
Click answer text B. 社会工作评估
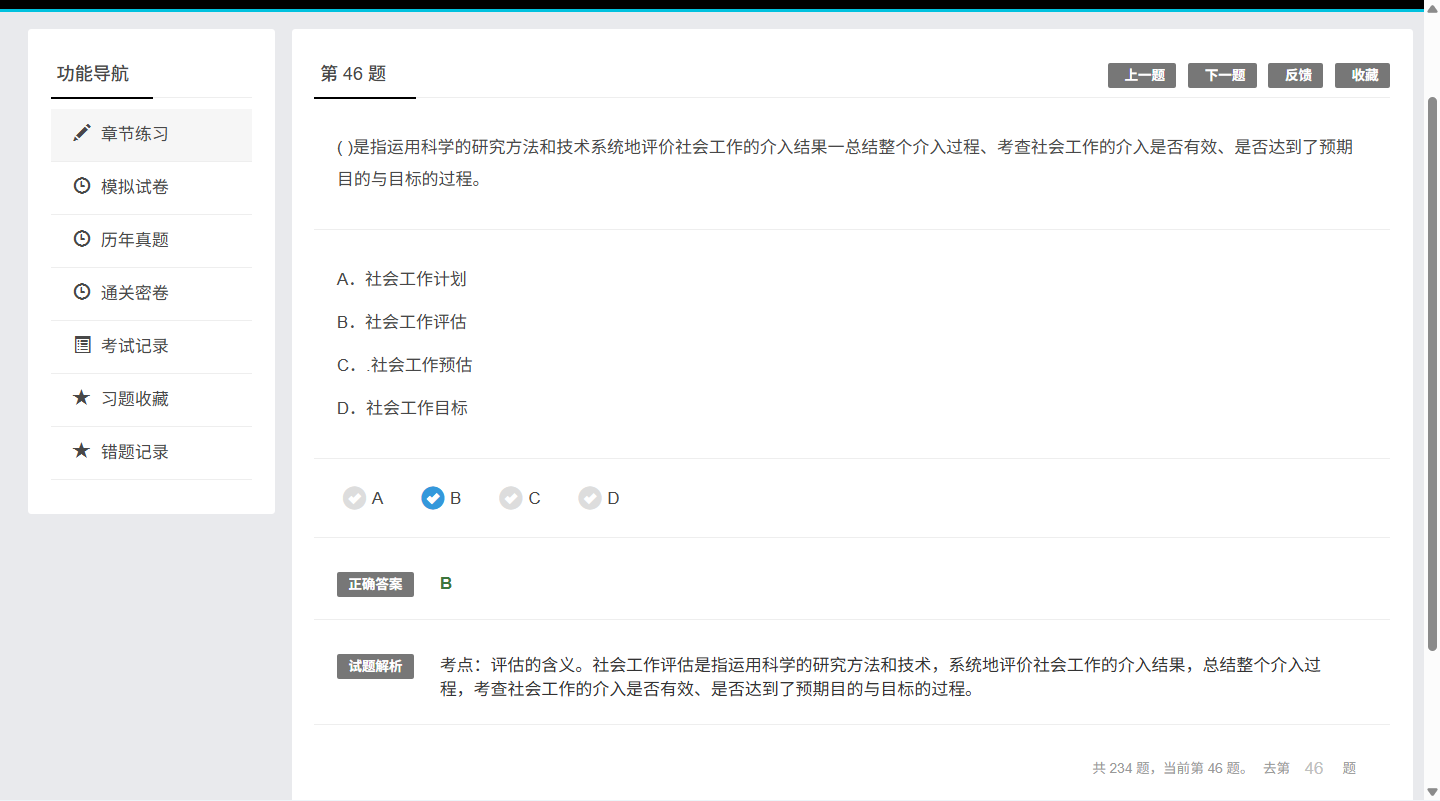[402, 322]
